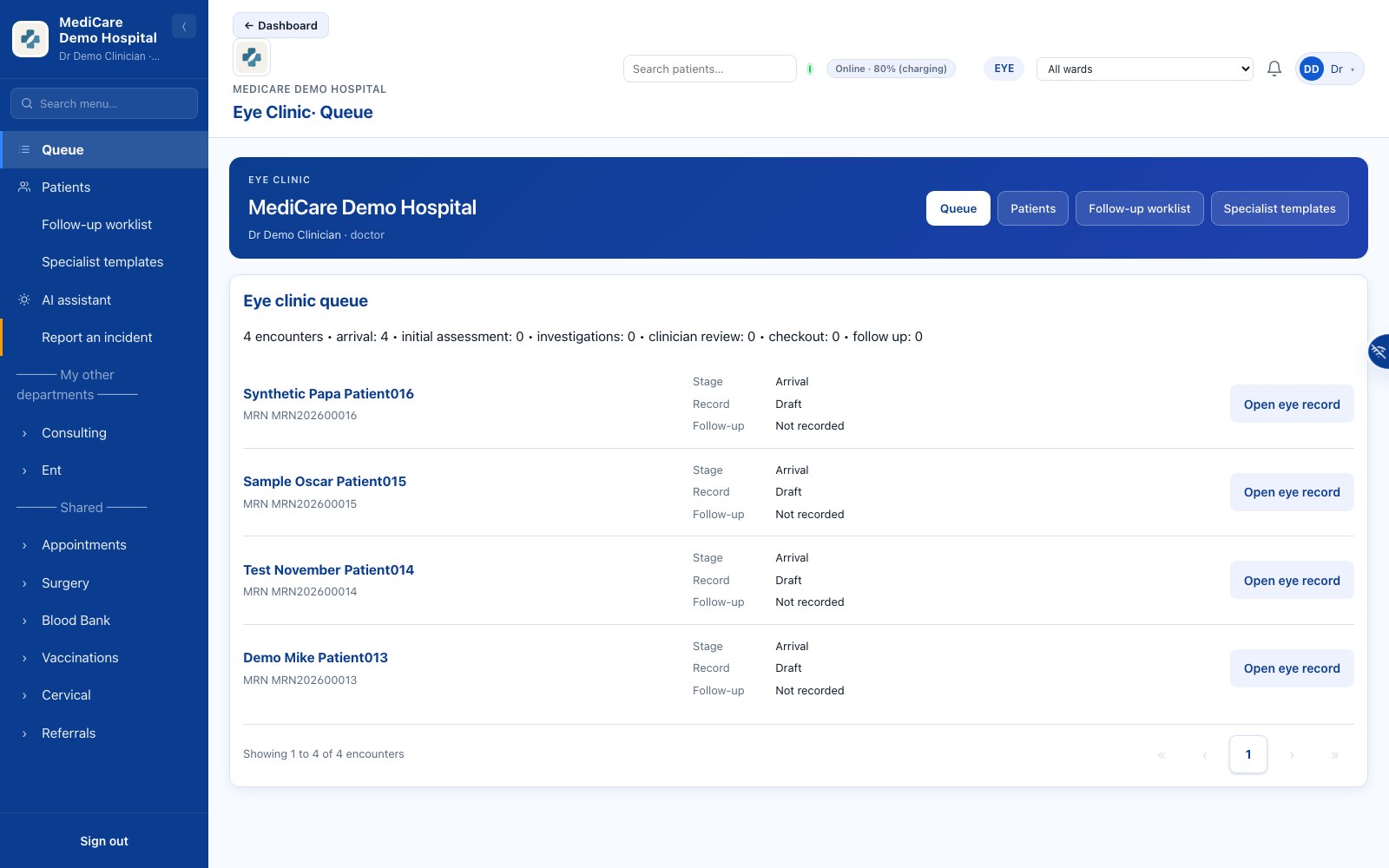This screenshot has height=868, width=1389.
Task: Open the floating accessibility button at right edge
Action: pyautogui.click(x=1379, y=352)
